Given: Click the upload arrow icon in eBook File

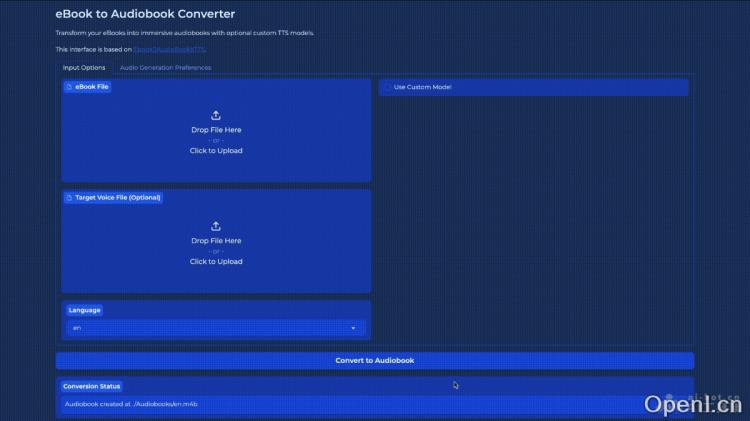Looking at the screenshot, I should tap(216, 115).
